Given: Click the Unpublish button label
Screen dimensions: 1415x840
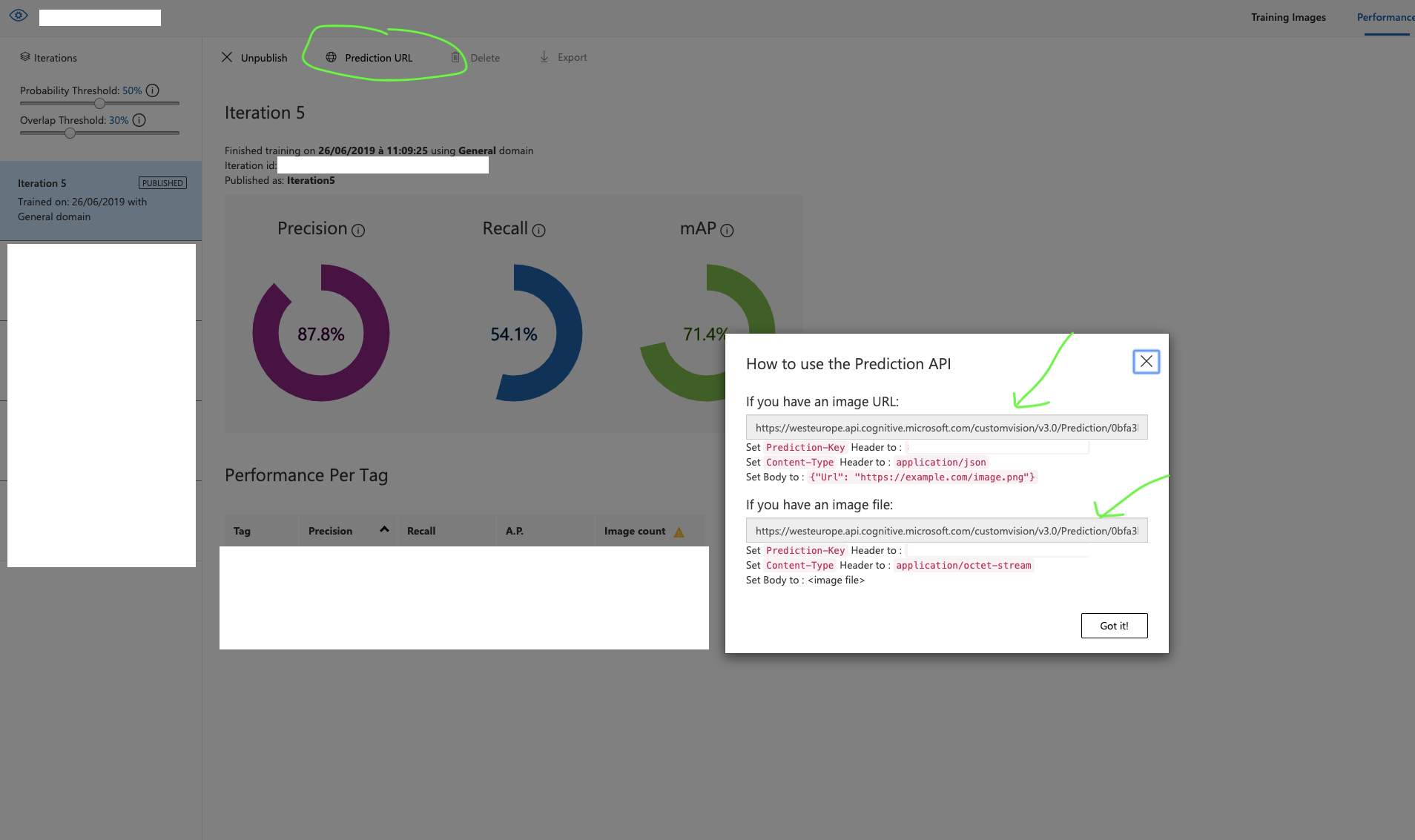Looking at the screenshot, I should pos(264,58).
